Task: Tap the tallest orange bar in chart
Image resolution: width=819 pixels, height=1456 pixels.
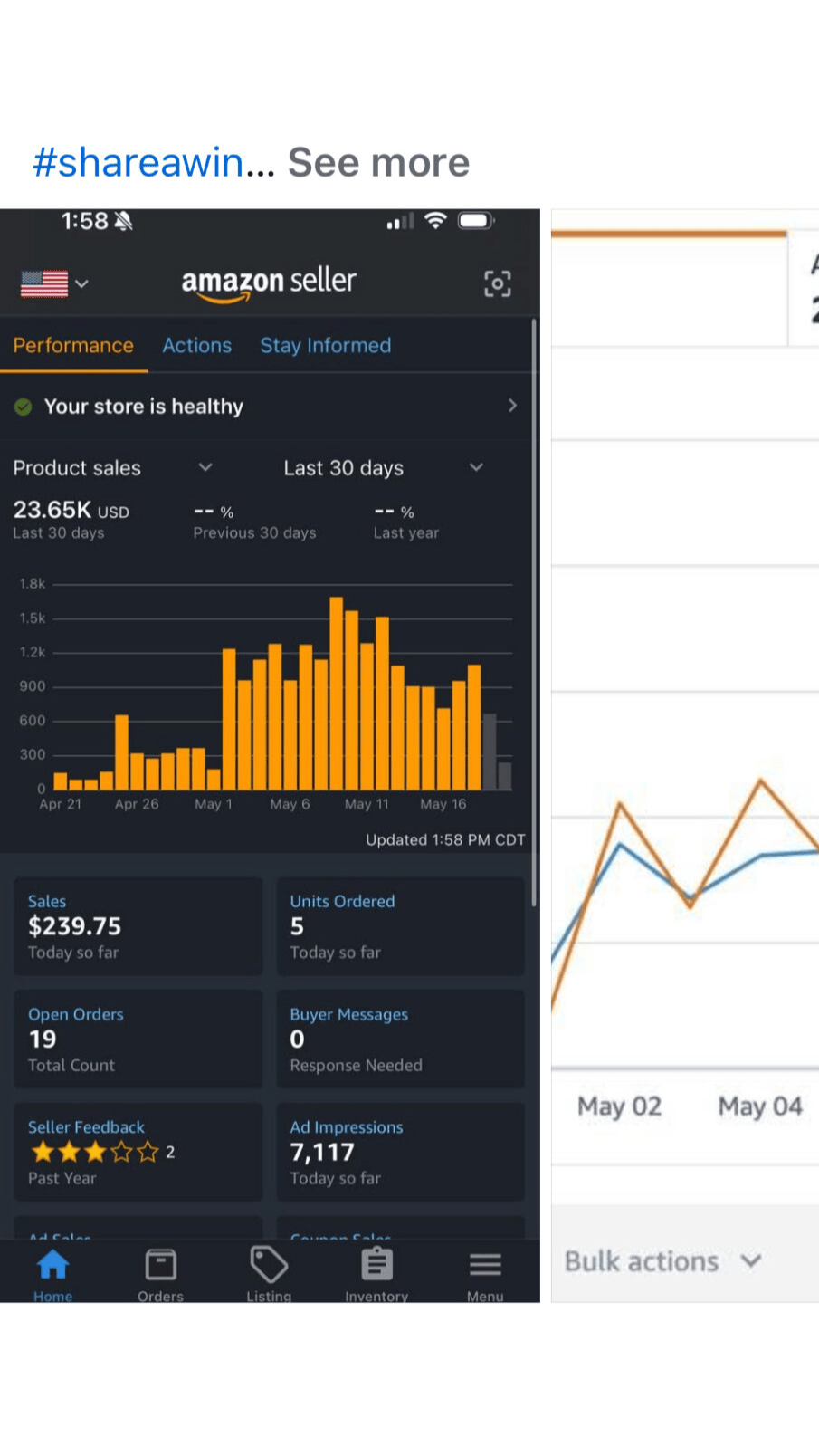Action: (x=337, y=693)
